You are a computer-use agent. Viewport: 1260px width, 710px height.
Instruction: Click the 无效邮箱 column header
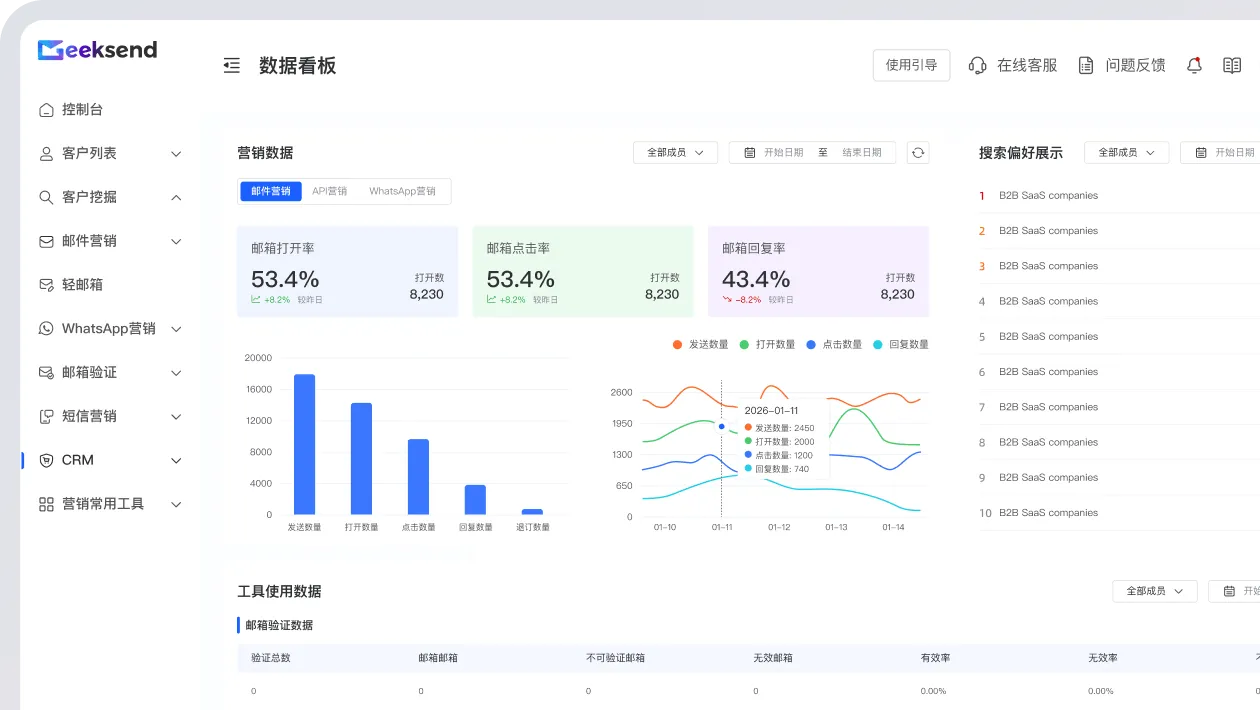tap(773, 658)
